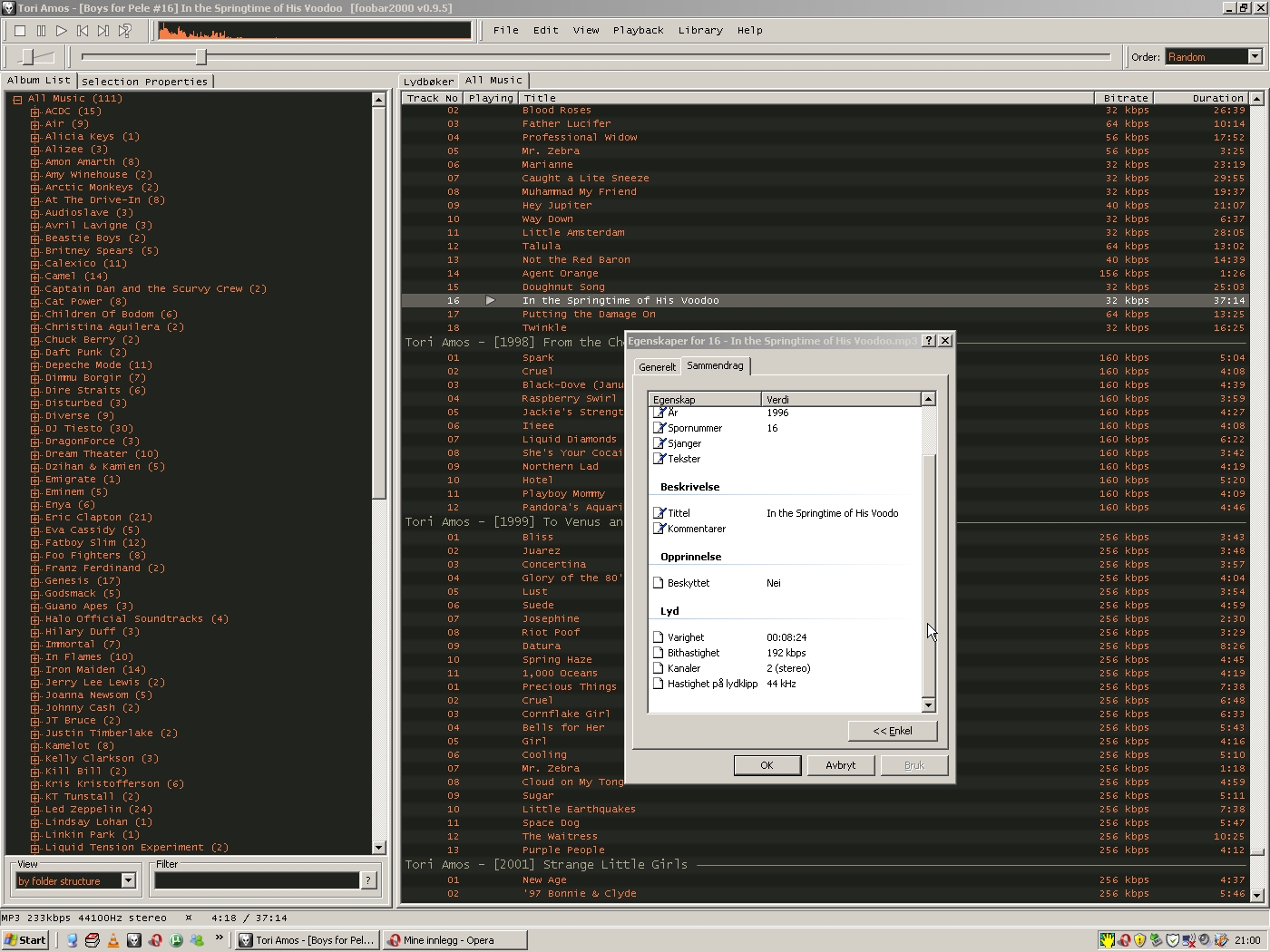Image resolution: width=1270 pixels, height=952 pixels.
Task: Open the Edit menu
Action: click(x=546, y=30)
